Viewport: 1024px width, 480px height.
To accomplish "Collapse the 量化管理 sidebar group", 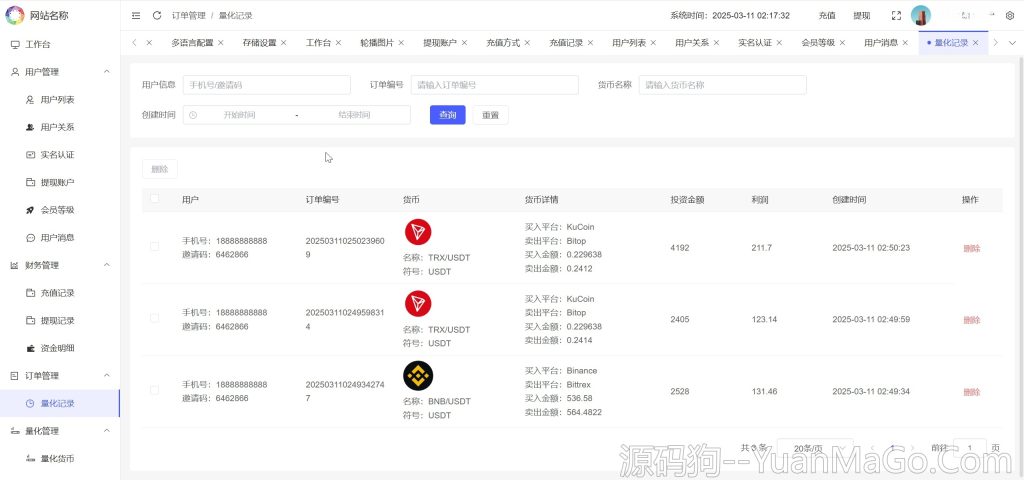I will [x=107, y=431].
